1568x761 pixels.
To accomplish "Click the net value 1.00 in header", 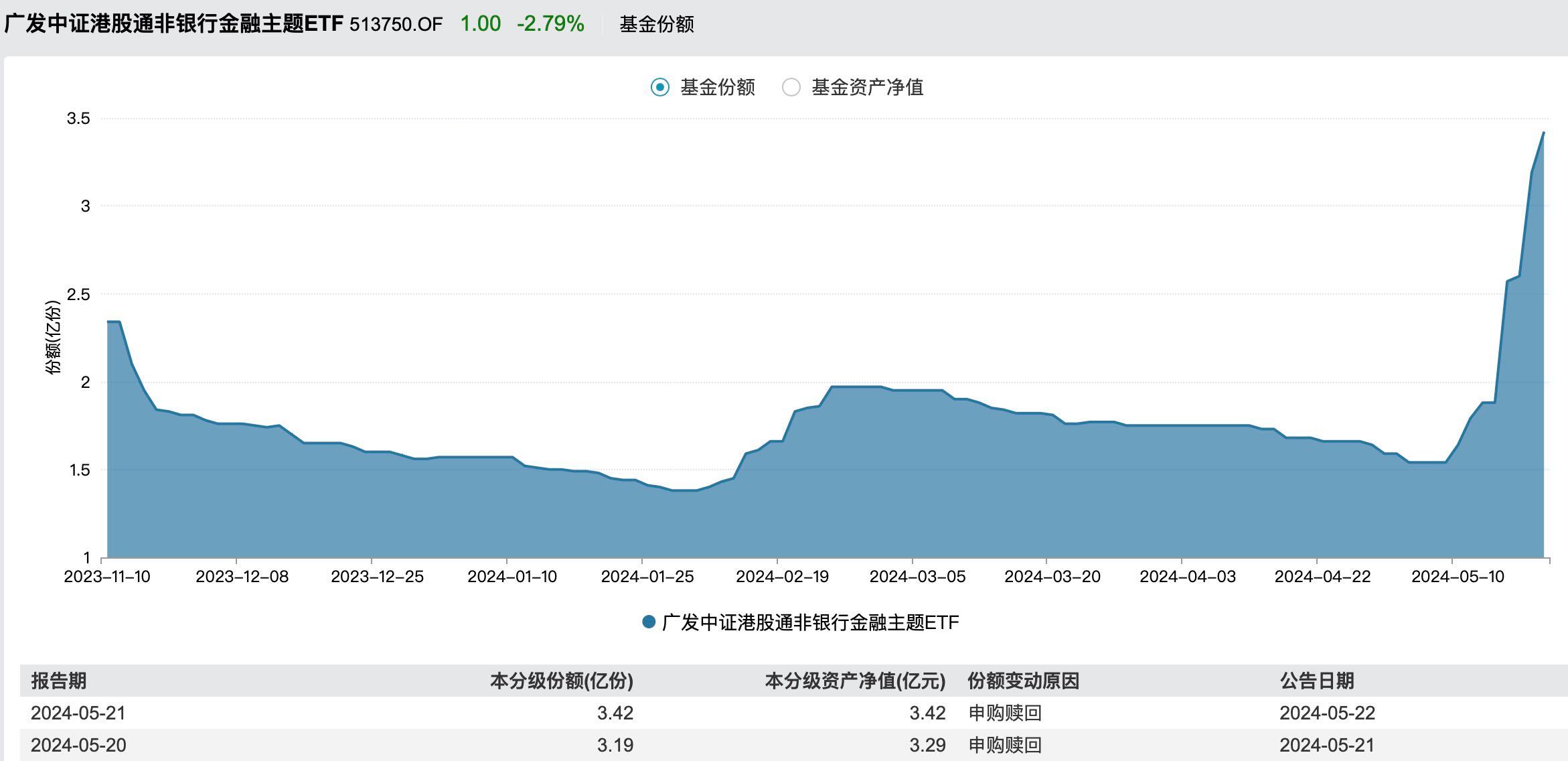I will pos(480,23).
